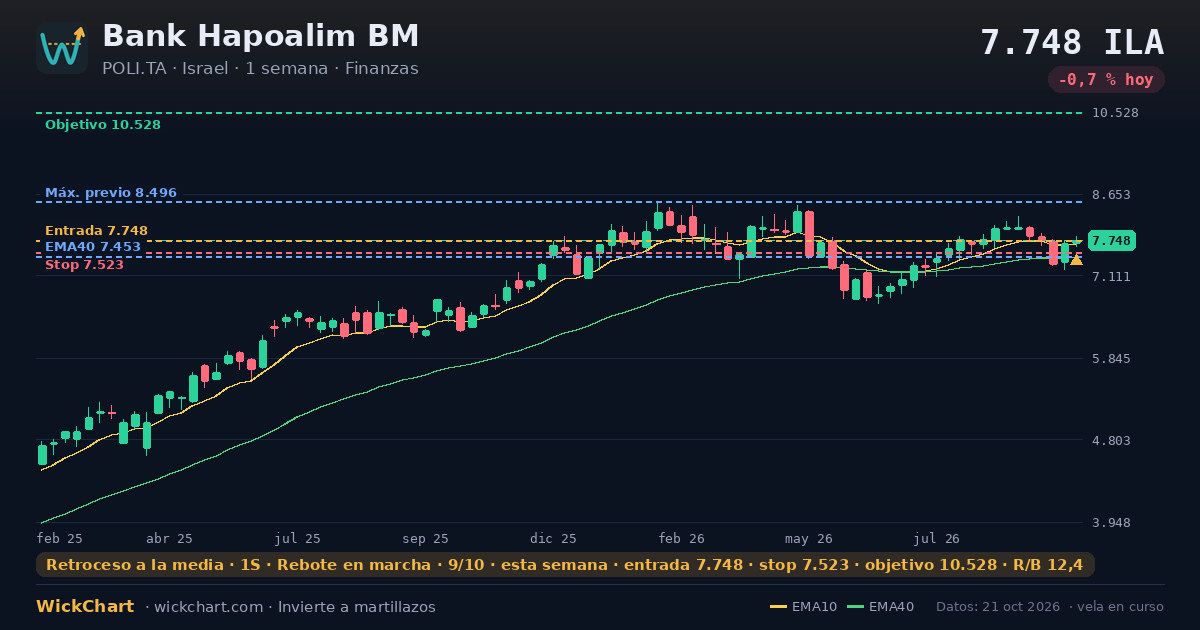Click the 7.748 ILA price header
The width and height of the screenshot is (1200, 630).
pyautogui.click(x=1072, y=43)
